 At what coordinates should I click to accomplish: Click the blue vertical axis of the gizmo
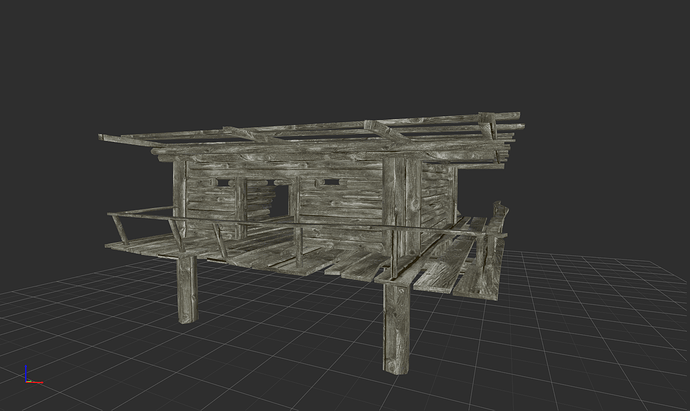pyautogui.click(x=27, y=372)
